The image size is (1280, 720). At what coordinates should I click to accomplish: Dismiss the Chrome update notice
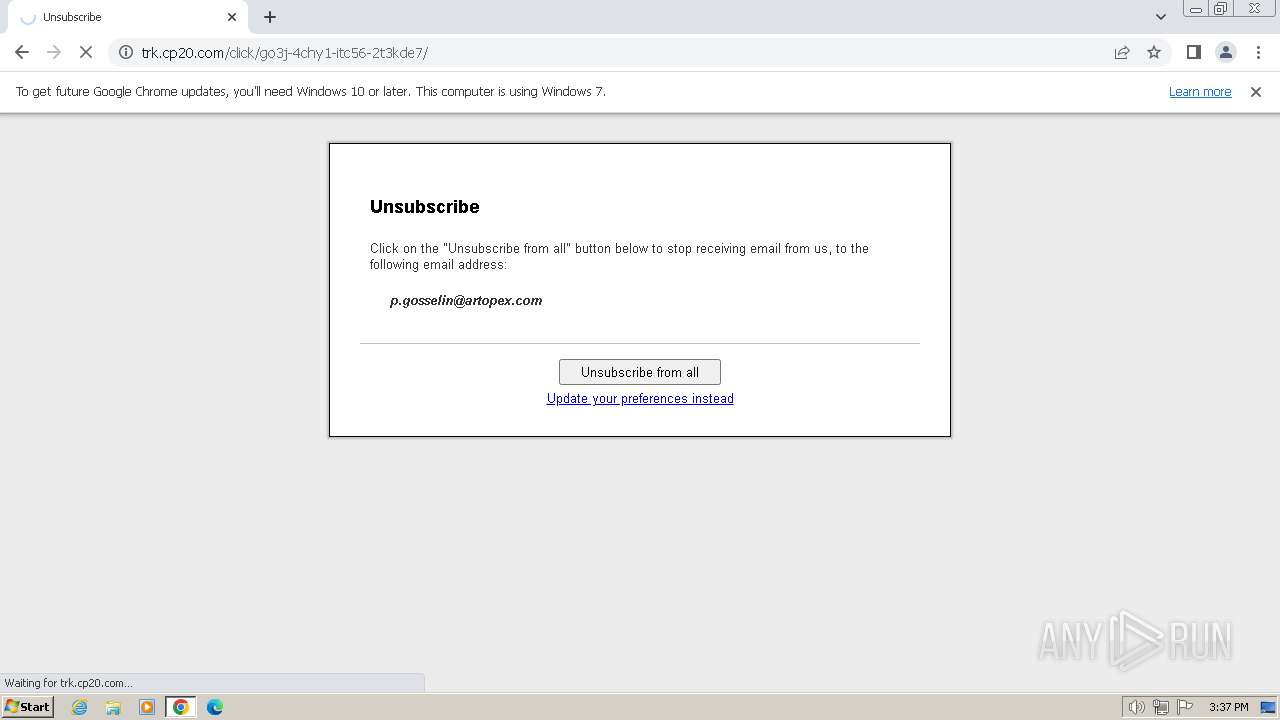coord(1256,91)
